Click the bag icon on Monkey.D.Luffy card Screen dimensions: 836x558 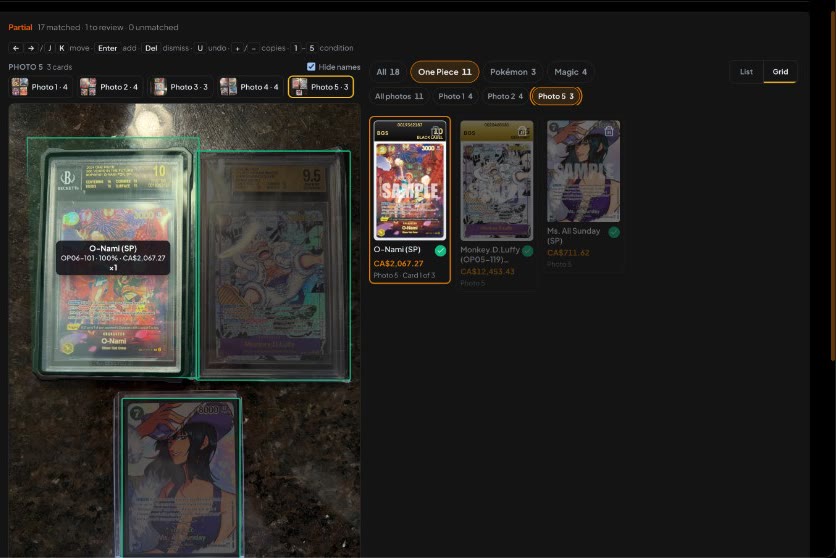522,131
